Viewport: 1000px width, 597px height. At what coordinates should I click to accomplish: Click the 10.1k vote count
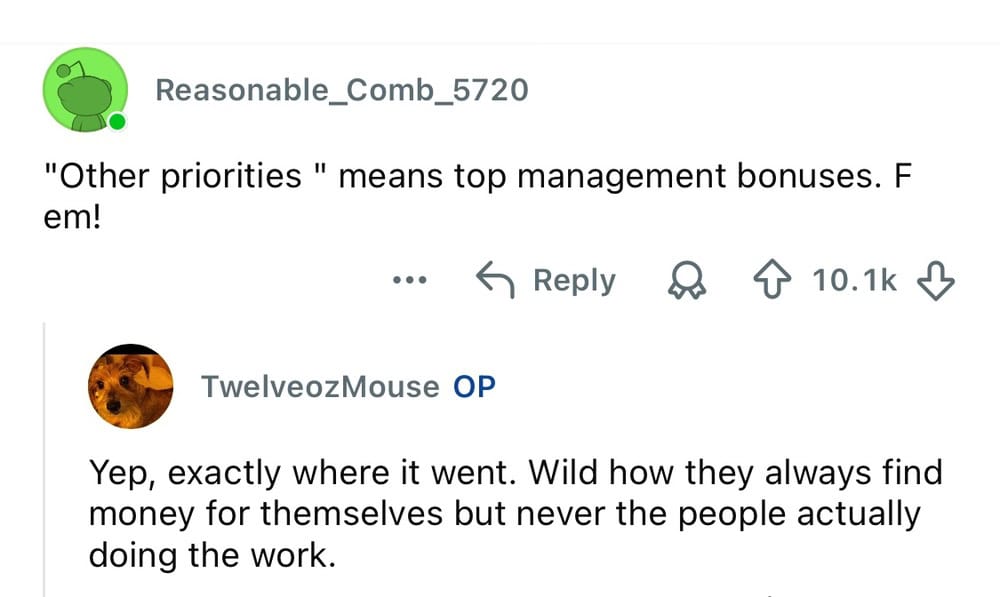coord(855,281)
